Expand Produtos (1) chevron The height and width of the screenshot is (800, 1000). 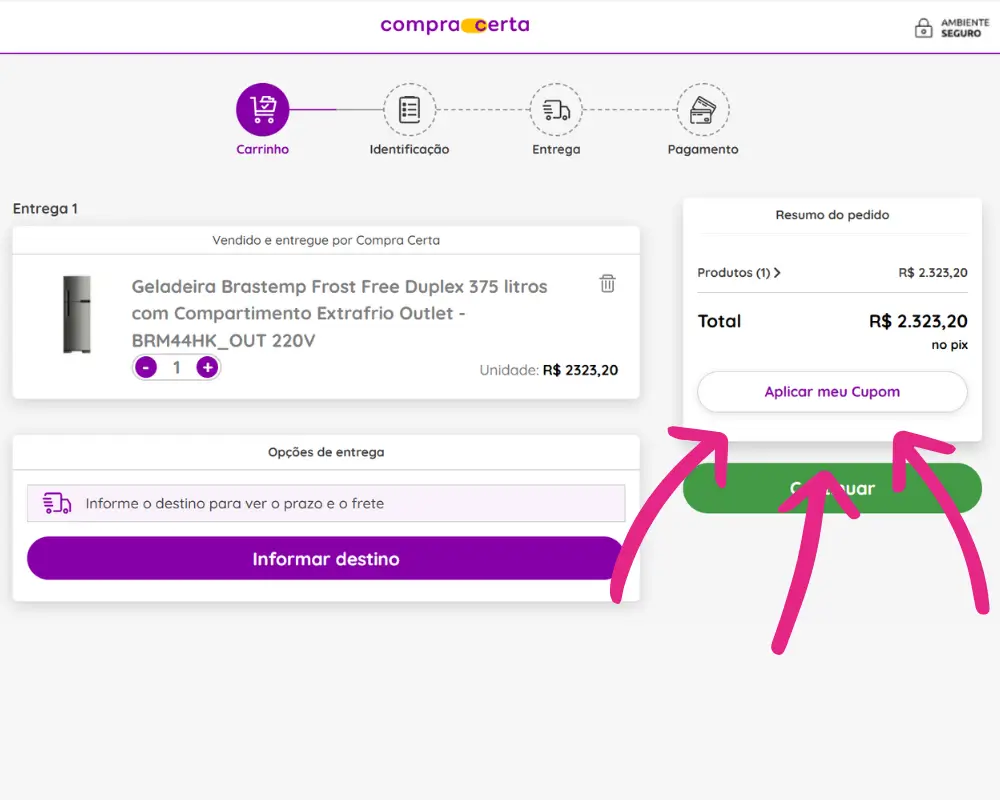coord(777,273)
